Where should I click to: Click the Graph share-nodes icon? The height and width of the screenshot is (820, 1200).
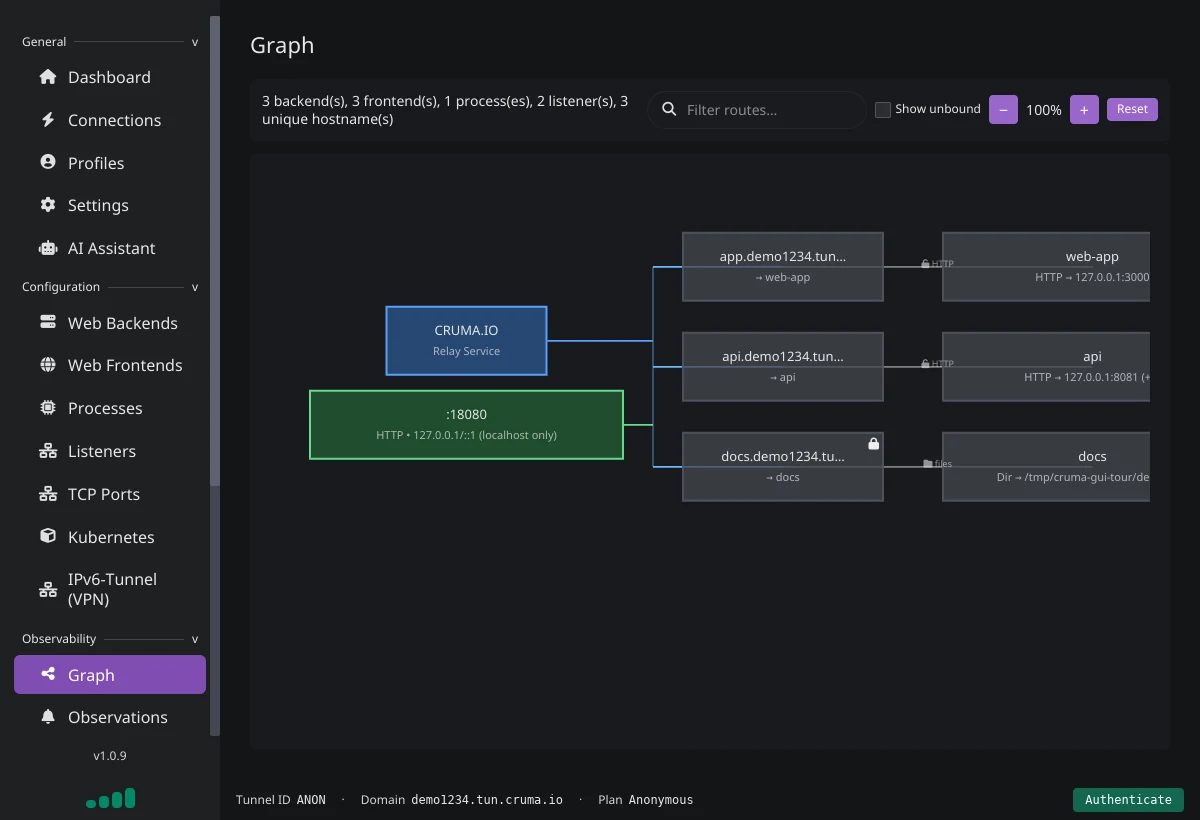47,674
